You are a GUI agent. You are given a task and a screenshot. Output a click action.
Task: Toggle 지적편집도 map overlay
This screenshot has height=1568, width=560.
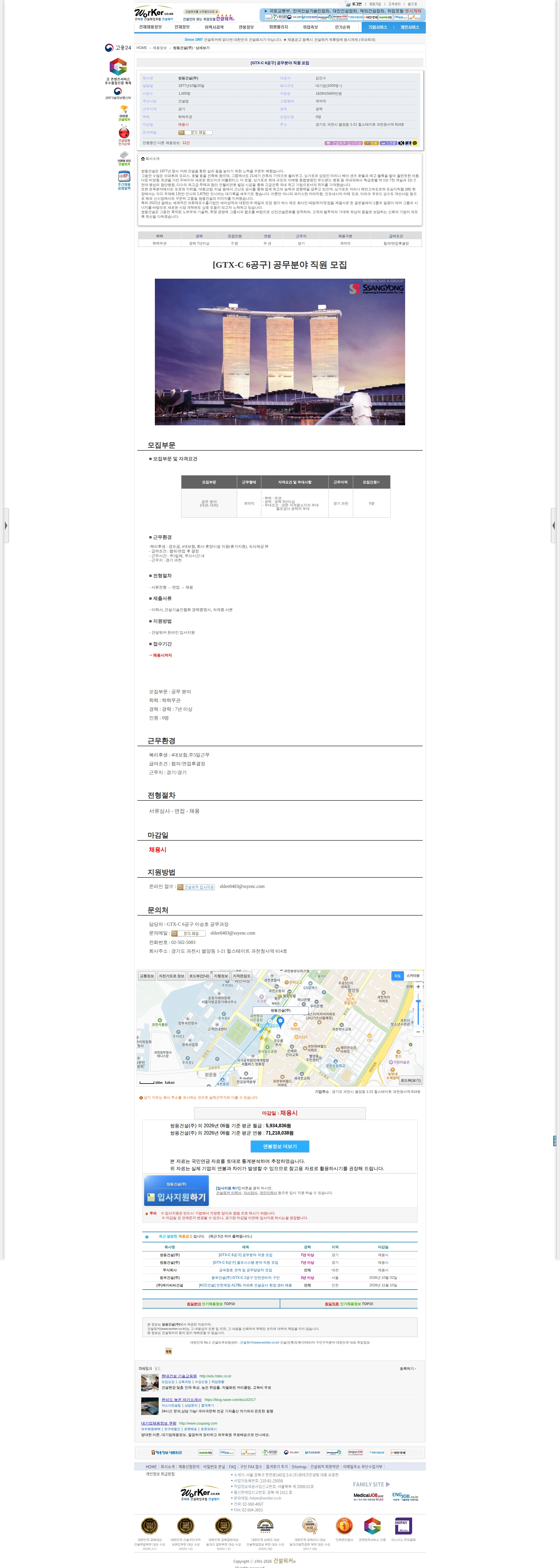tap(241, 976)
